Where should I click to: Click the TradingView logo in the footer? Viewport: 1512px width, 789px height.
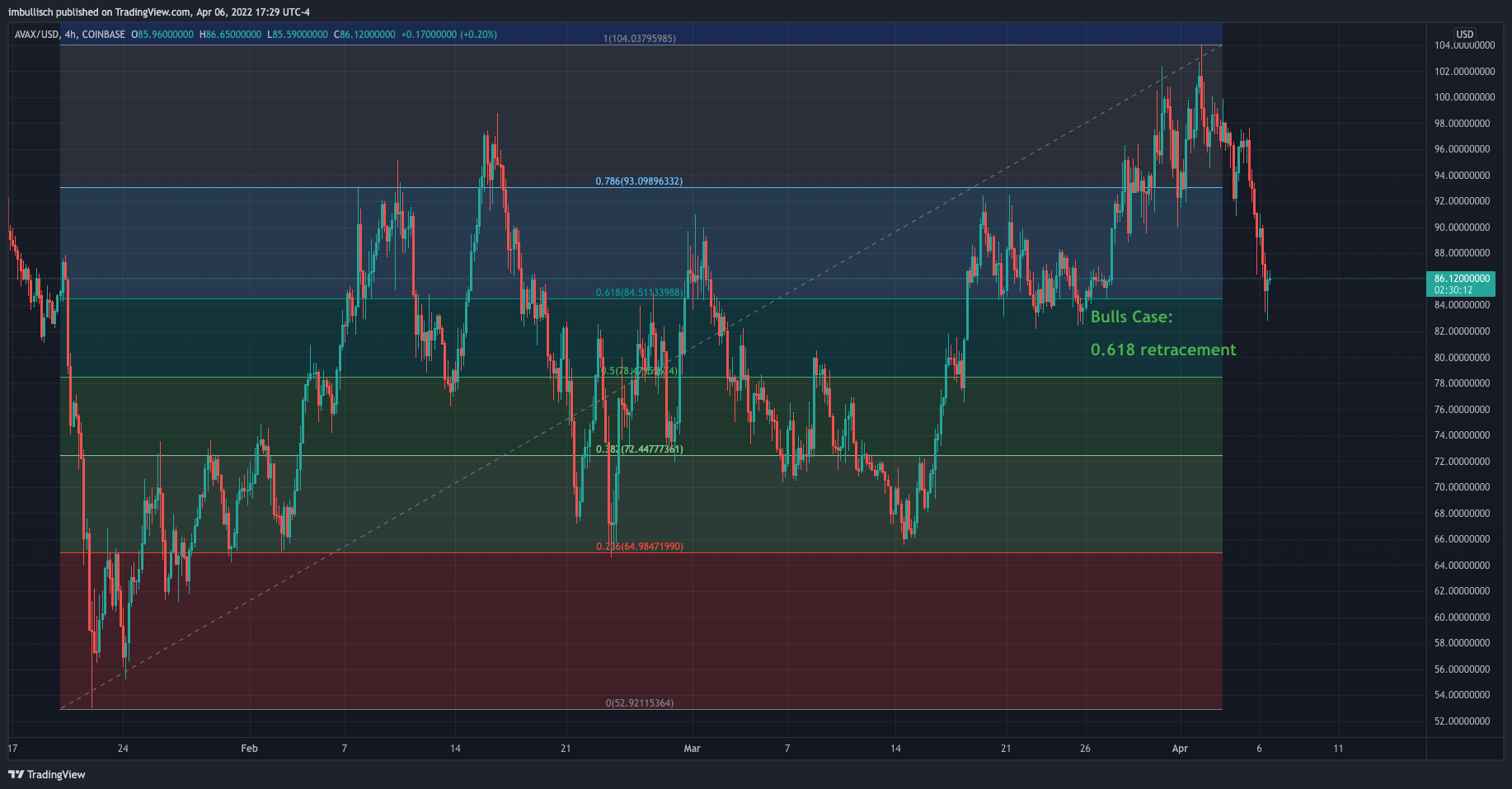pyautogui.click(x=47, y=774)
